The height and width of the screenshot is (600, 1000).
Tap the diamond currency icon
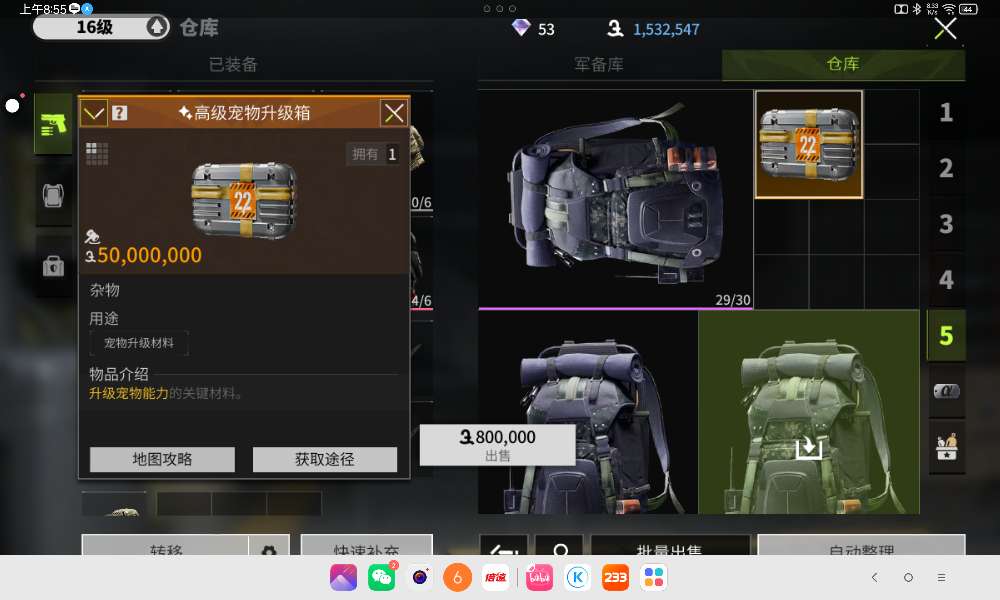pyautogui.click(x=521, y=28)
